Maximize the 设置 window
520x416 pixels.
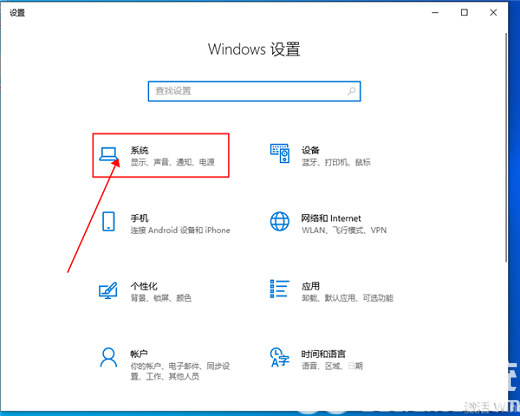coord(464,13)
